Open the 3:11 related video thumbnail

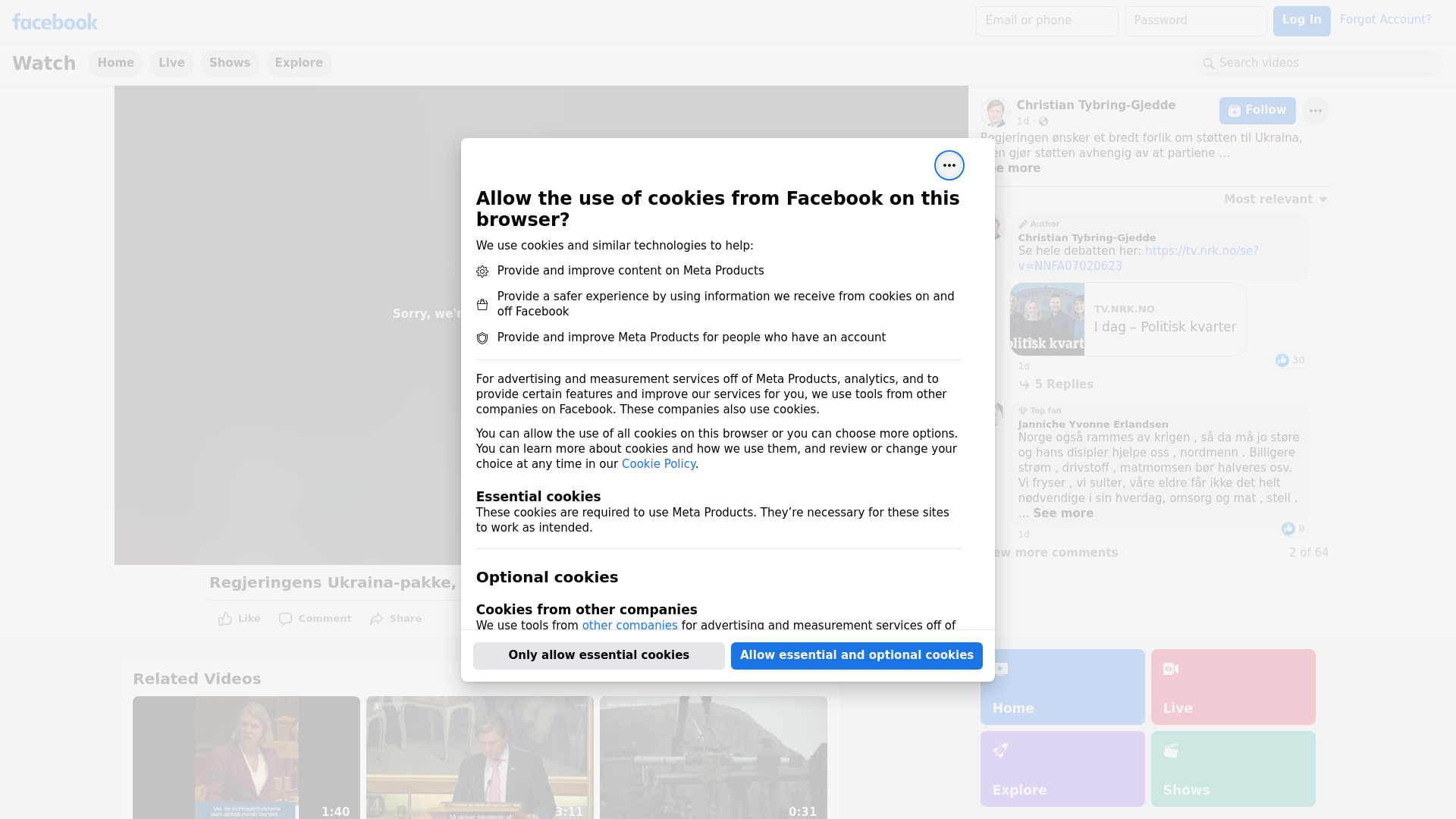[x=480, y=758]
